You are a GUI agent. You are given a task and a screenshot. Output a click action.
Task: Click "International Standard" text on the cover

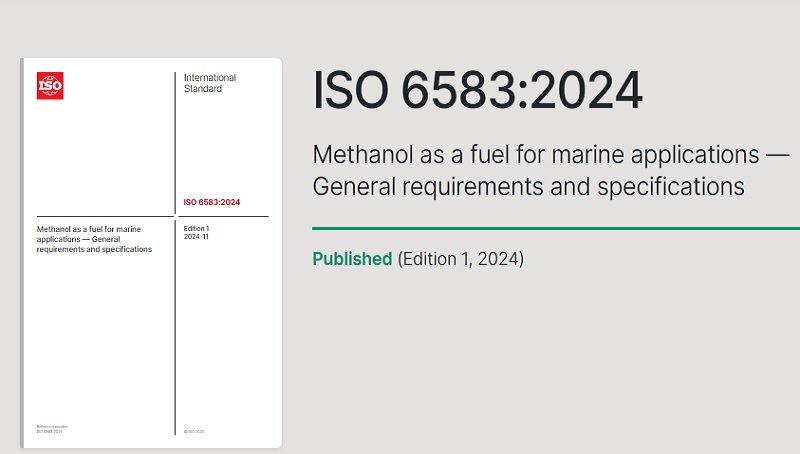(210, 82)
